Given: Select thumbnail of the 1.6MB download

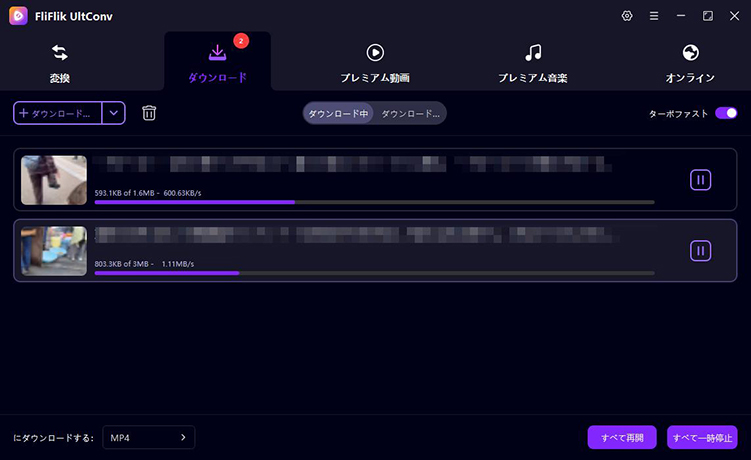Looking at the screenshot, I should pyautogui.click(x=54, y=180).
